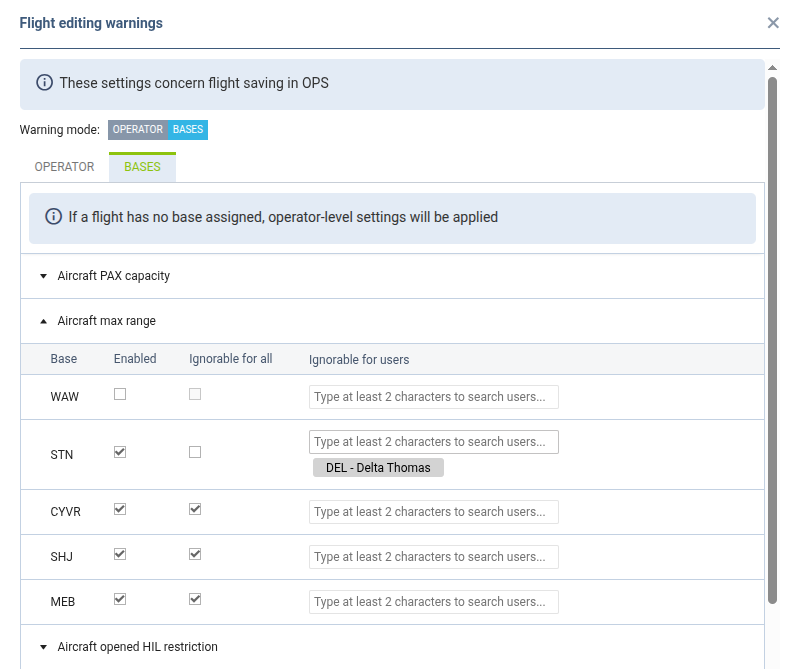Viewport: 798px width, 669px height.
Task: Close the Flight editing warnings dialog
Action: pyautogui.click(x=773, y=23)
